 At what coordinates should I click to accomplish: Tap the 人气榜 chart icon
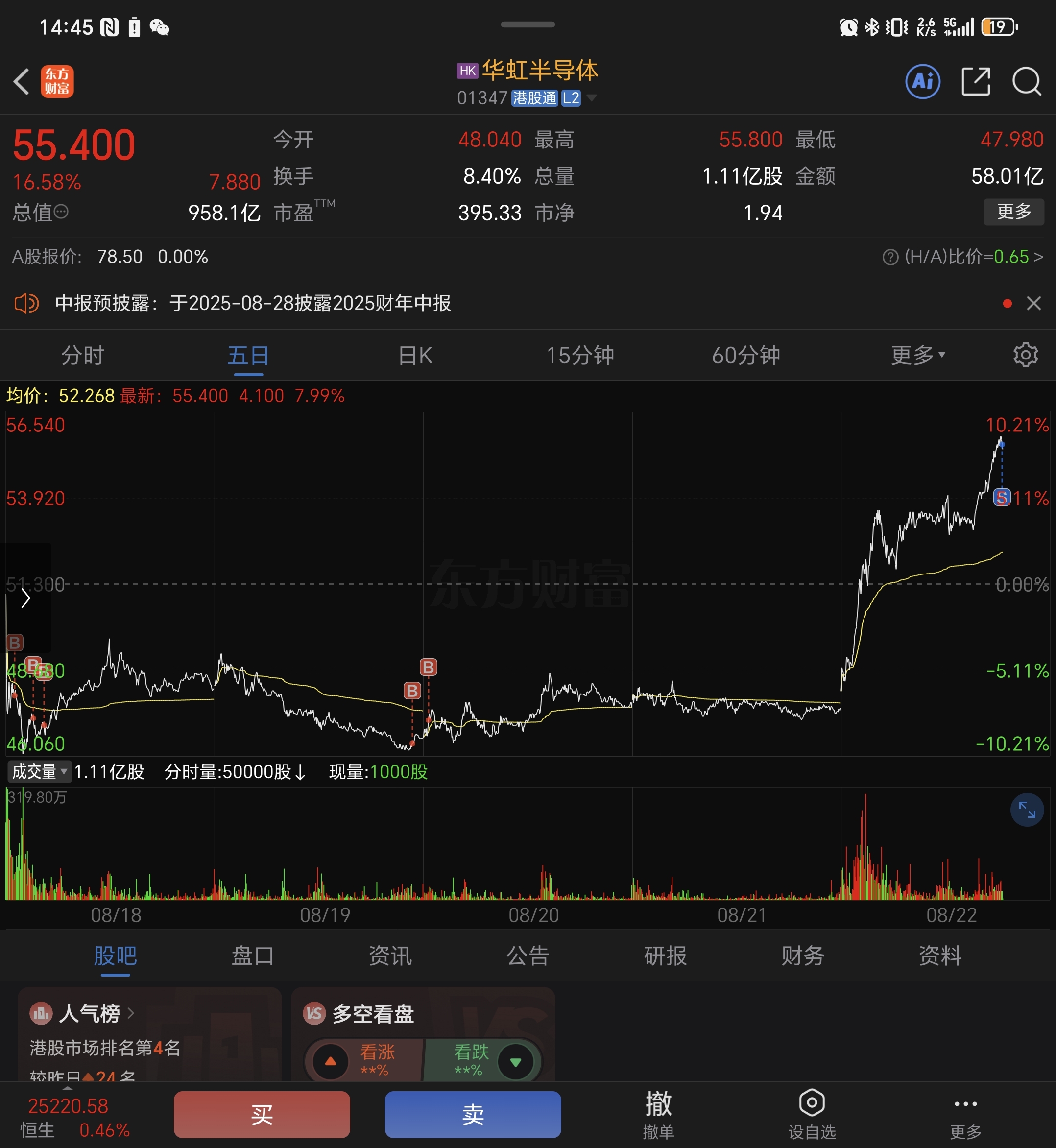click(41, 1014)
